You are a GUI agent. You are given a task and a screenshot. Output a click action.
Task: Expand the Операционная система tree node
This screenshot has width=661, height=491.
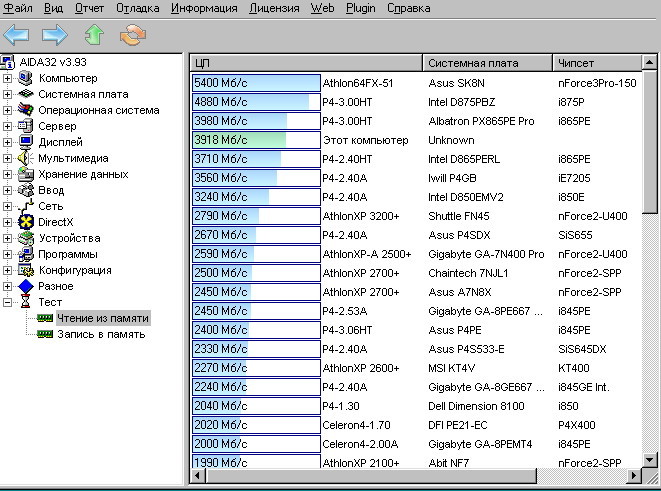tap(9, 110)
